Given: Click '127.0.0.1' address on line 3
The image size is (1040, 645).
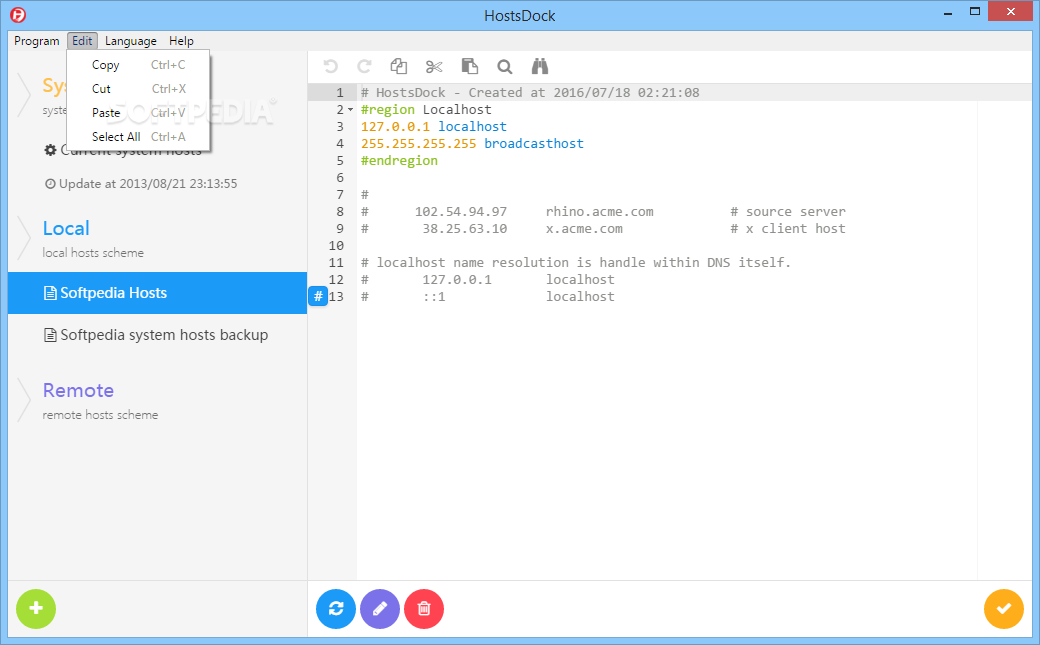Looking at the screenshot, I should [395, 126].
